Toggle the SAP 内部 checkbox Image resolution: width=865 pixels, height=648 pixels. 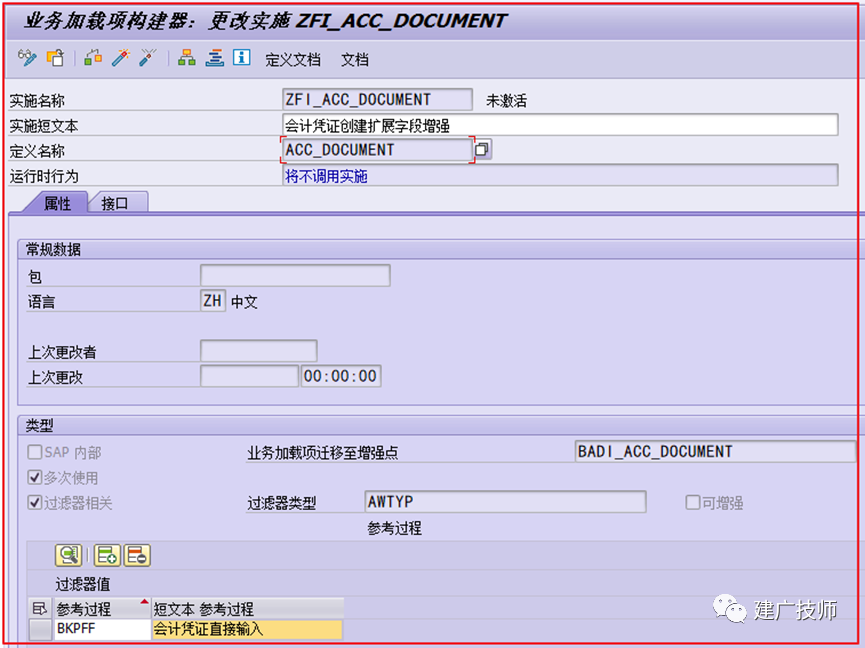[x=35, y=452]
